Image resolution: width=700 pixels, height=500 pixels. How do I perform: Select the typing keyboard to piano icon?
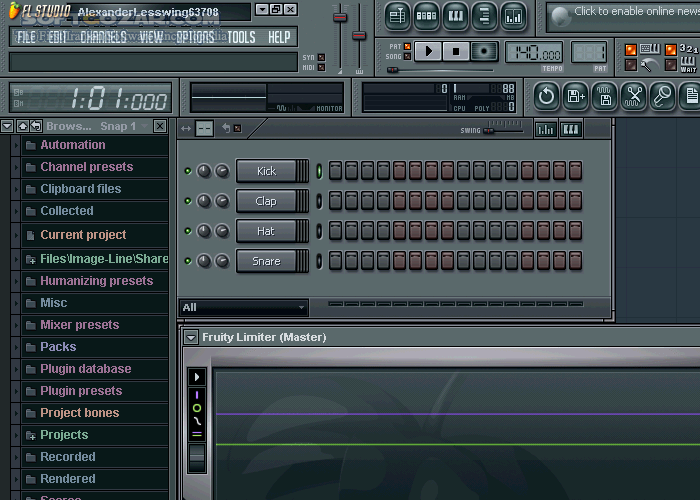[650, 49]
